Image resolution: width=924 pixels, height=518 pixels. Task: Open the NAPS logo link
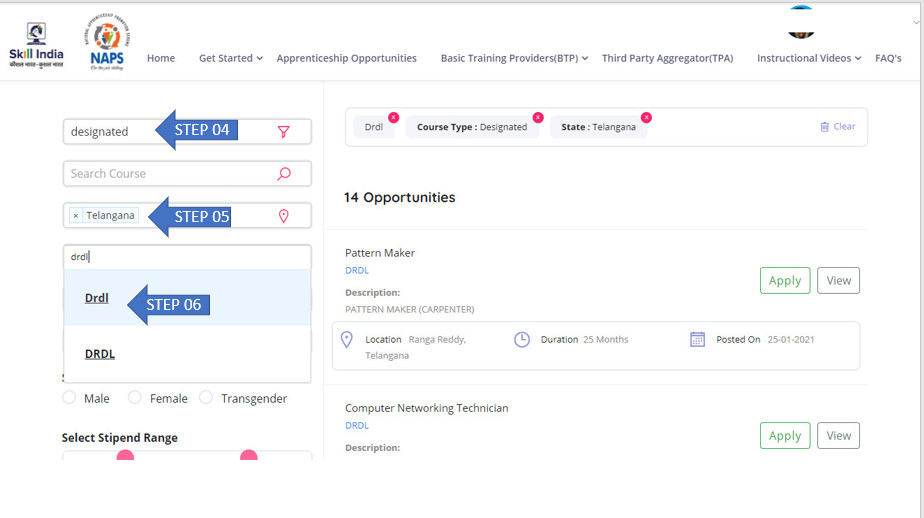coord(107,42)
